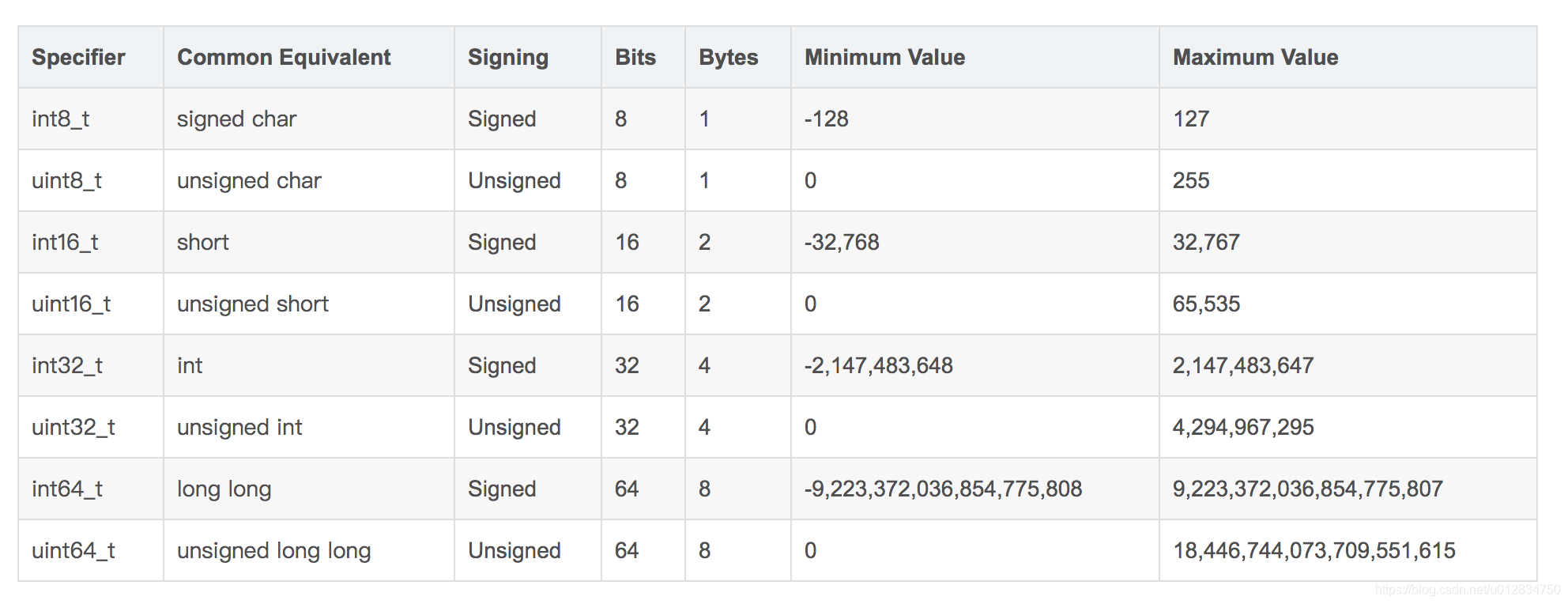1568x604 pixels.
Task: Select the -2,147,483,648 minimum value
Action: (879, 365)
